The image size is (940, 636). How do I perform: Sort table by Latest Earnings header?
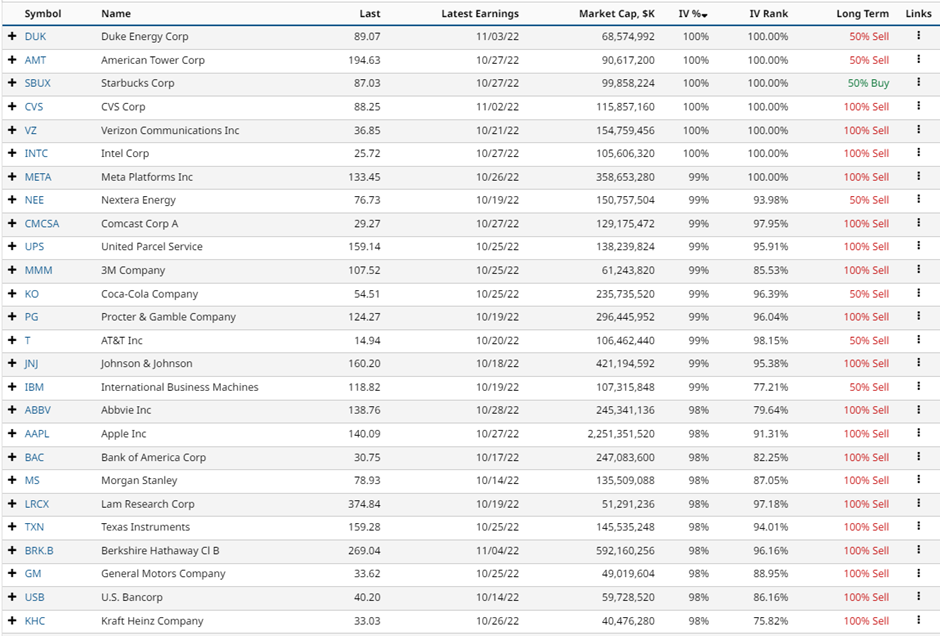(x=480, y=14)
